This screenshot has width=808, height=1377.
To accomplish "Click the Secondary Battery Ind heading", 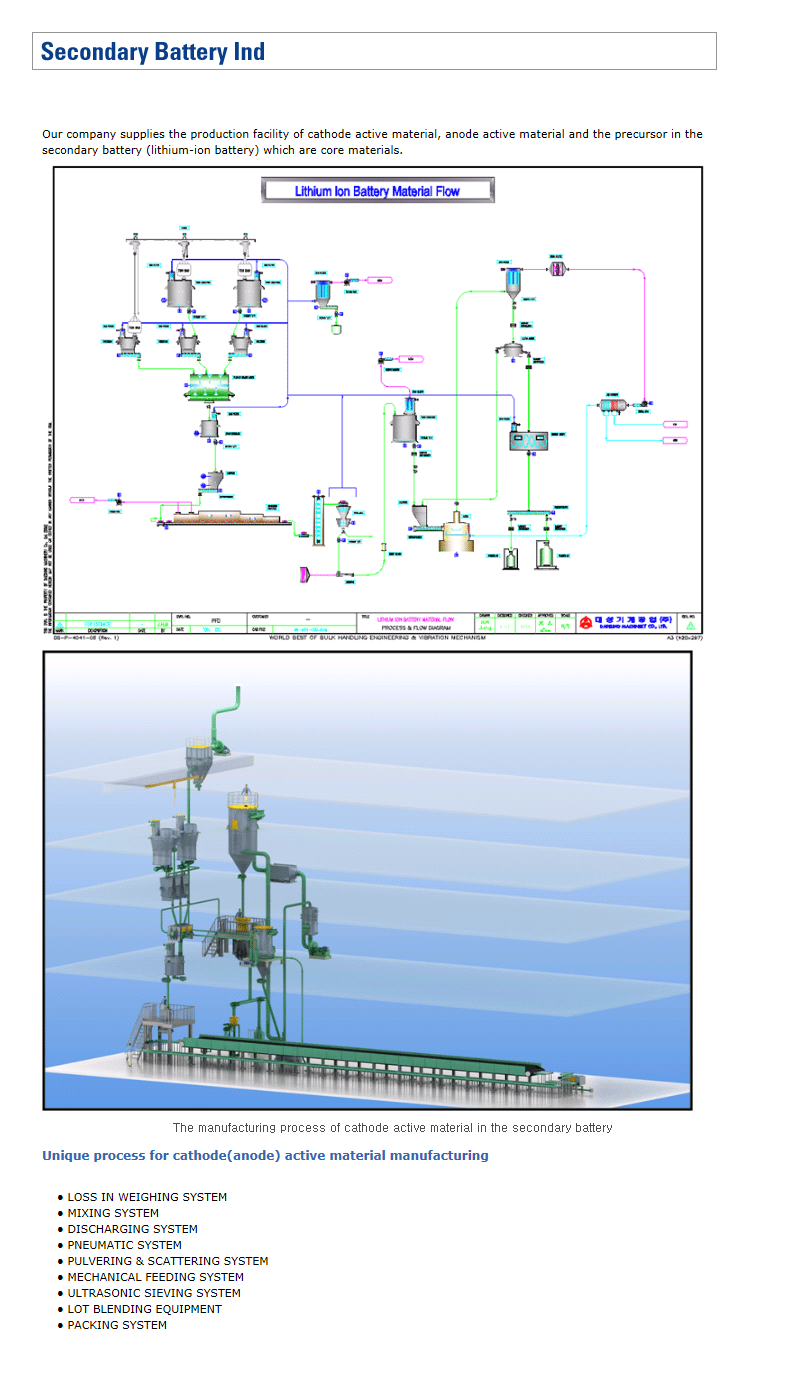I will pos(151,51).
